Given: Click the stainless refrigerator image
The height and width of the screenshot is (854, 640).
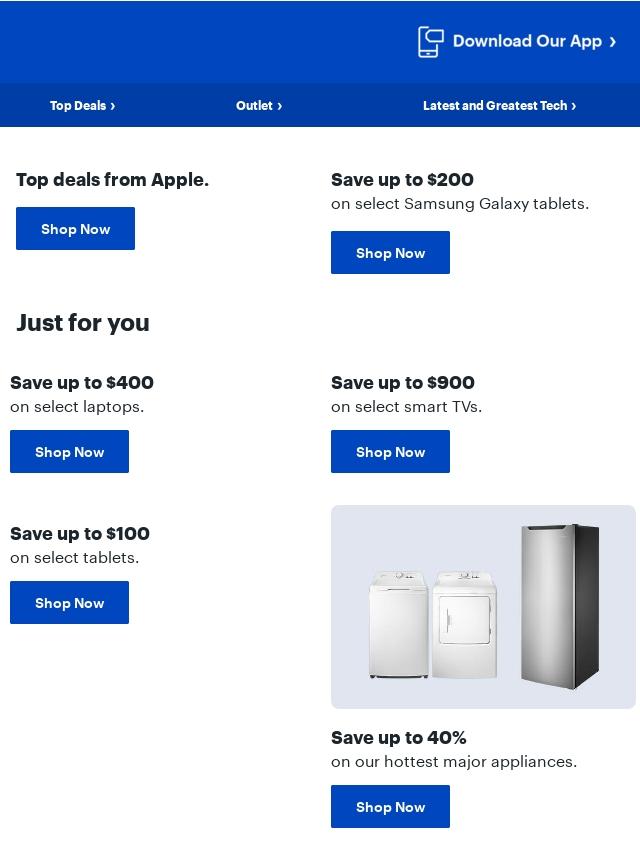Looking at the screenshot, I should (560, 606).
